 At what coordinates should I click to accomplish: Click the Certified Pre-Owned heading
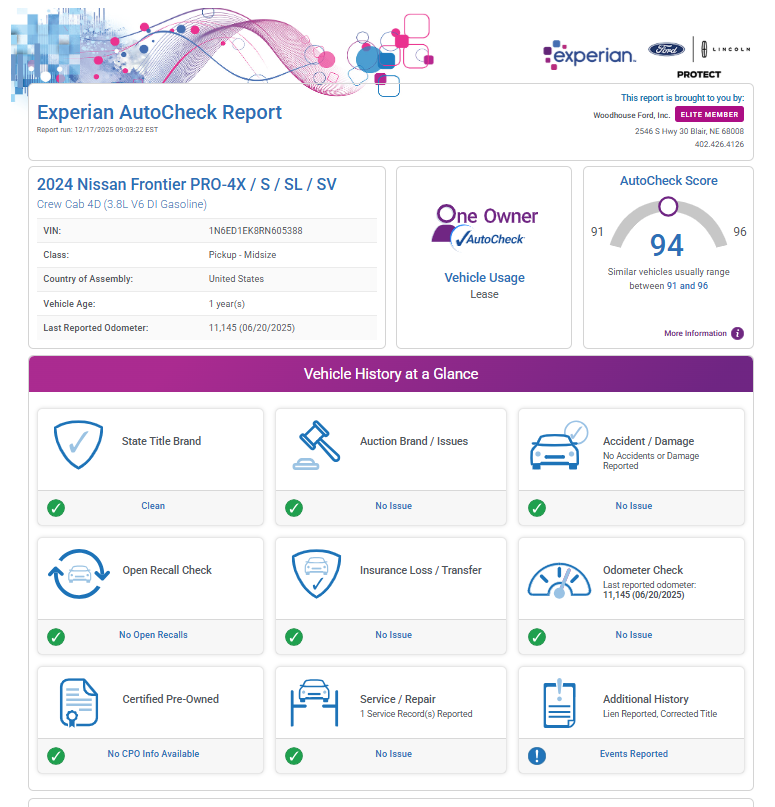(171, 699)
